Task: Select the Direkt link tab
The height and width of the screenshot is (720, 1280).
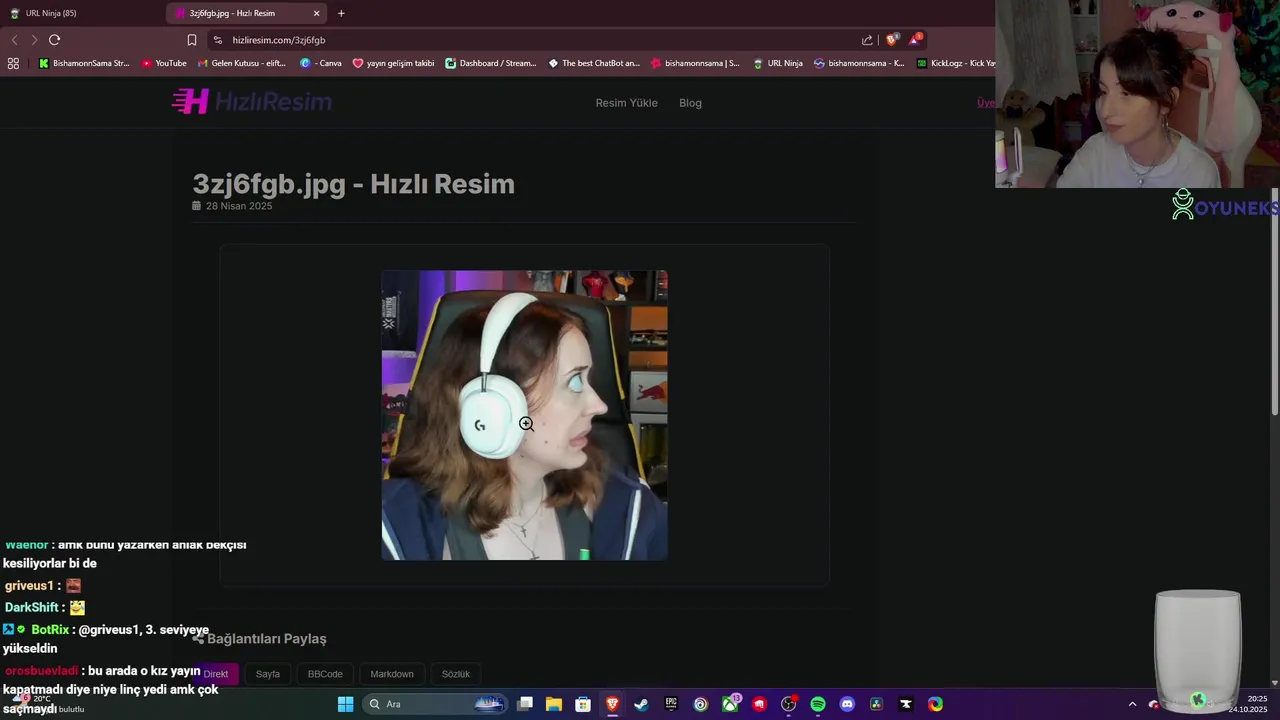Action: [x=216, y=674]
